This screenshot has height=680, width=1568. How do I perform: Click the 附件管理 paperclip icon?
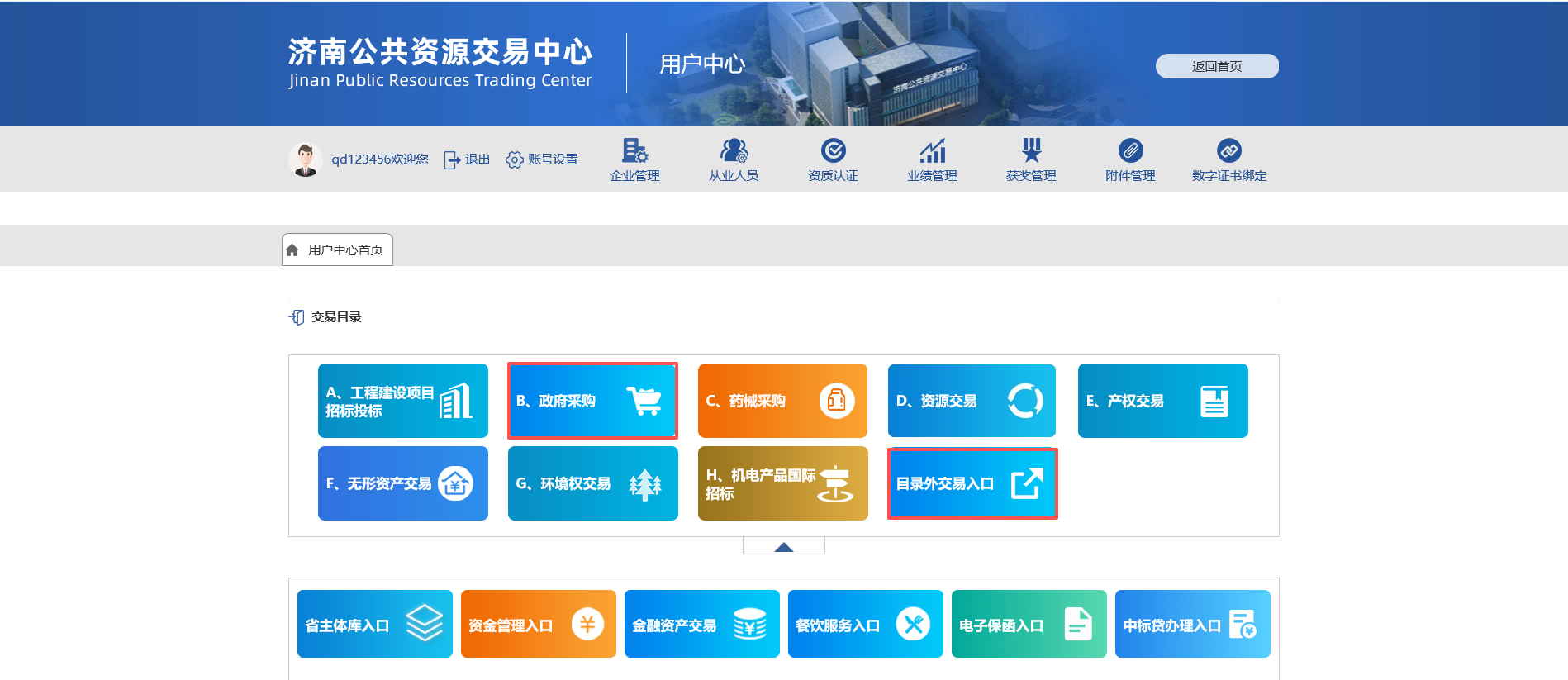tap(1130, 151)
